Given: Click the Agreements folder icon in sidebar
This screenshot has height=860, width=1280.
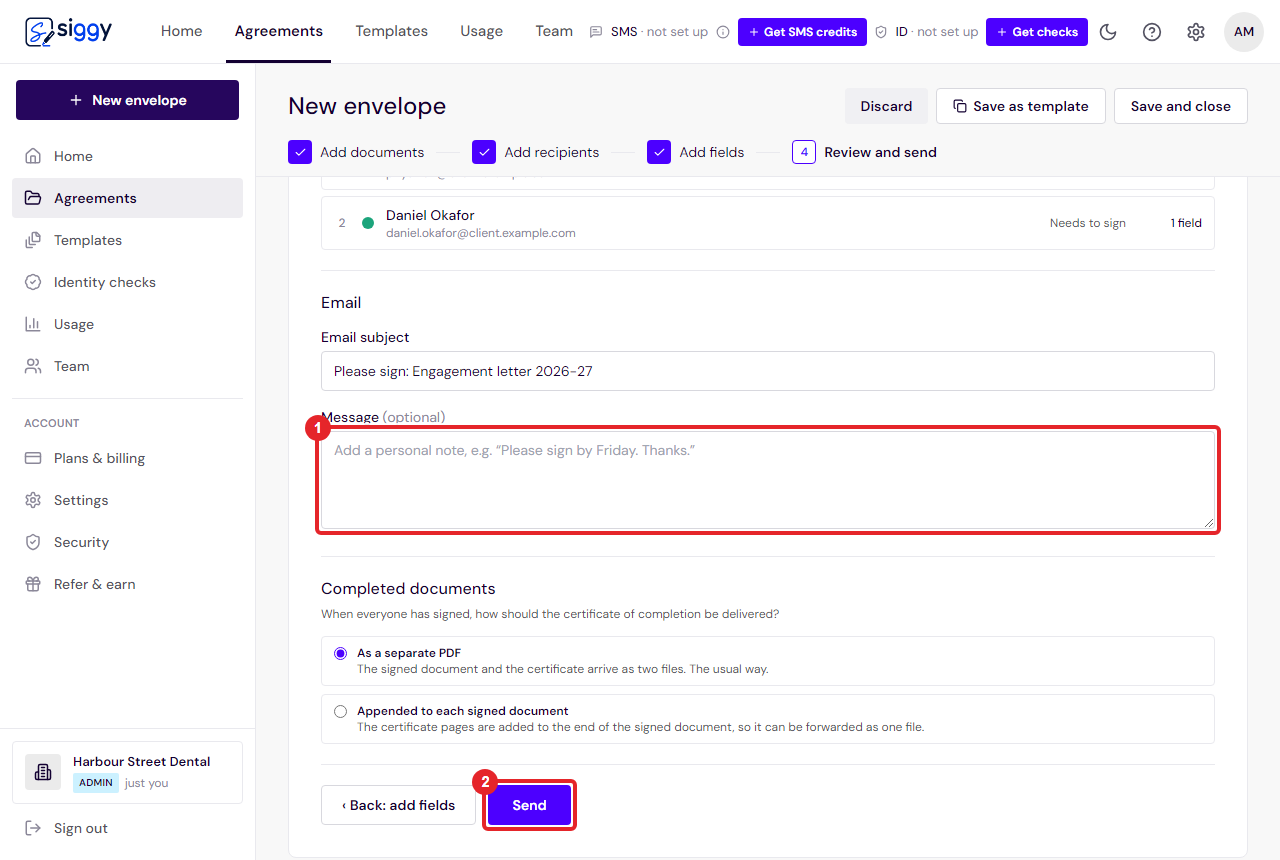Looking at the screenshot, I should [x=33, y=198].
